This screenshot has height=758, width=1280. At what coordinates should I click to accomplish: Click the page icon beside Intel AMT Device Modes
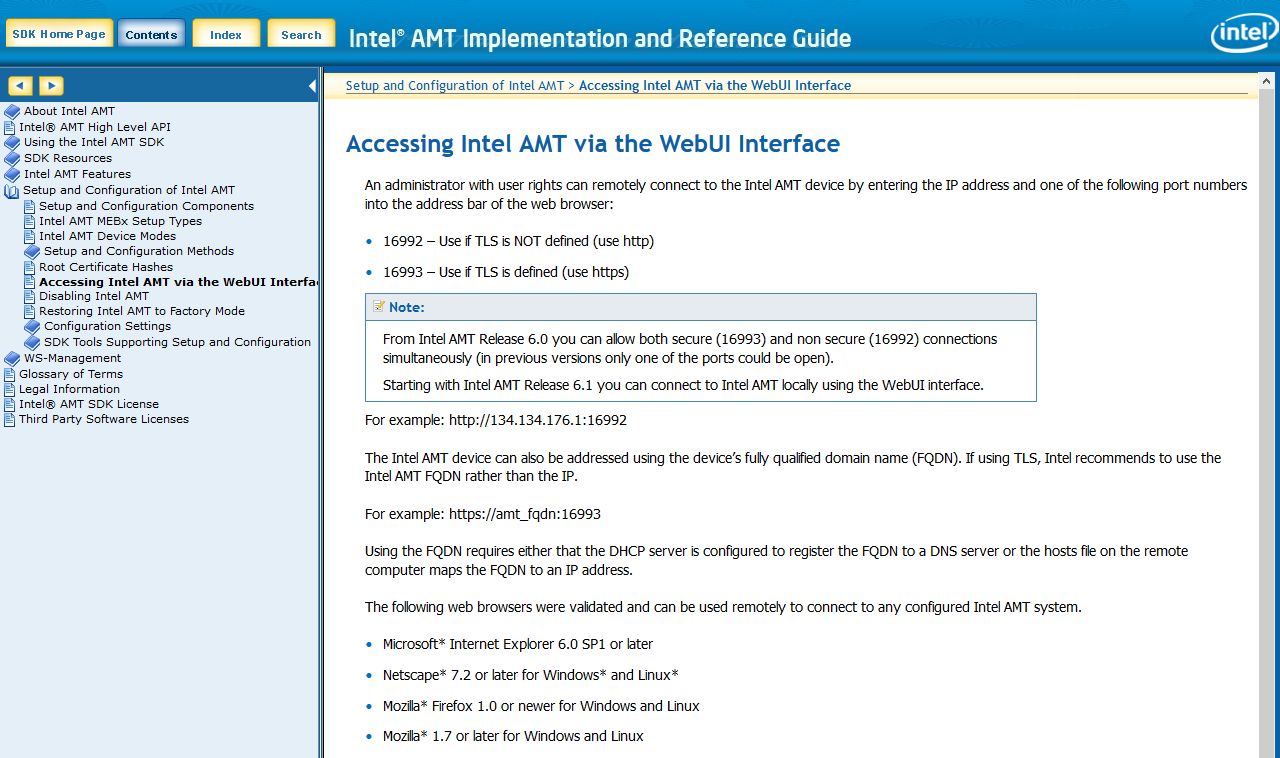[x=30, y=236]
